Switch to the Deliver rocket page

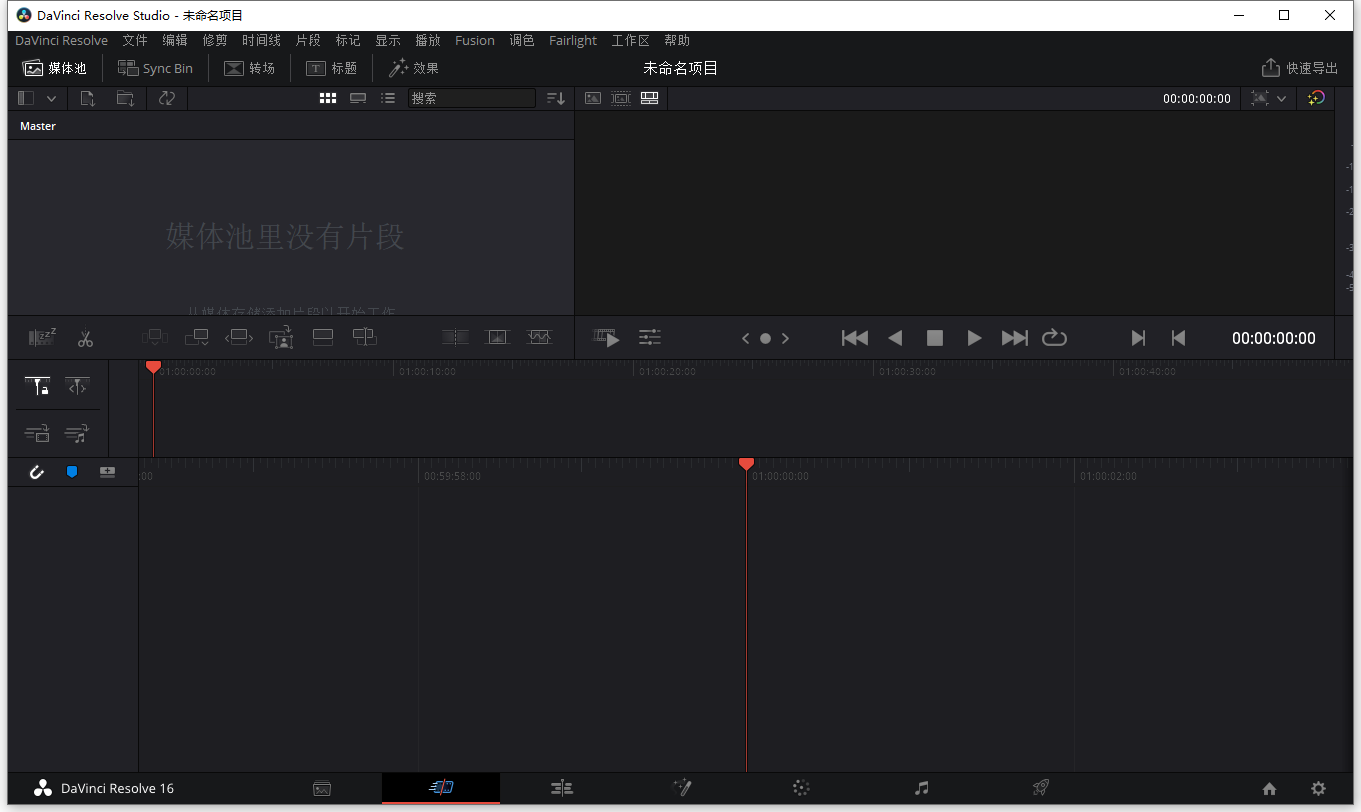1041,788
